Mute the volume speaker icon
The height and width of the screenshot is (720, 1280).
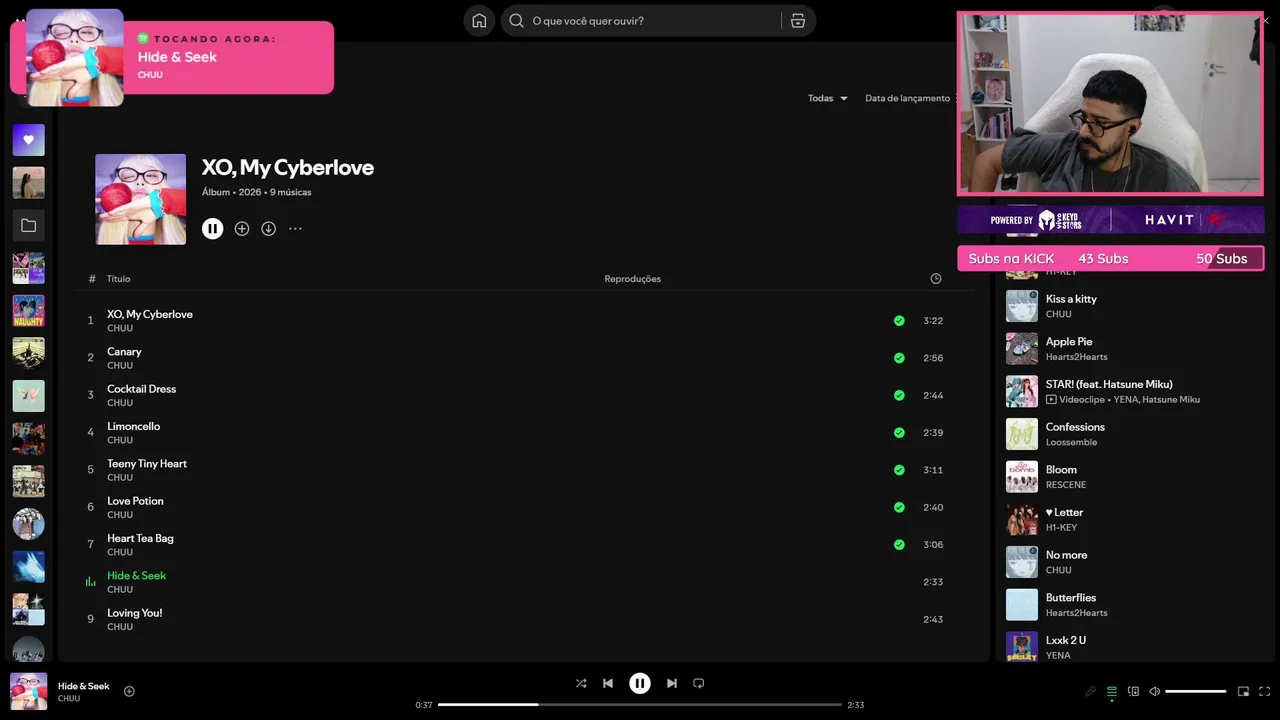pyautogui.click(x=1154, y=691)
